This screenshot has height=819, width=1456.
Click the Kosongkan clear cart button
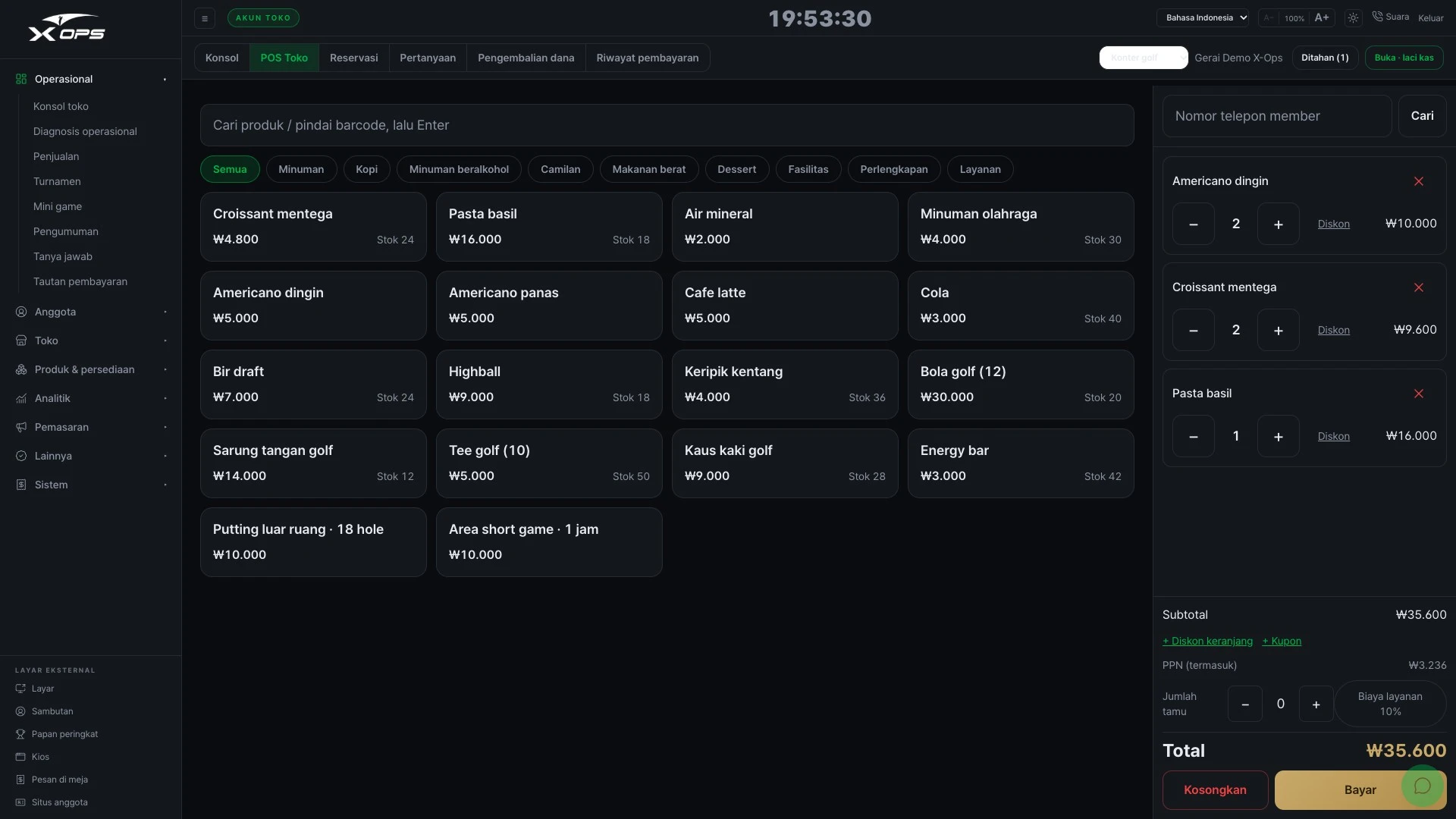[1215, 790]
